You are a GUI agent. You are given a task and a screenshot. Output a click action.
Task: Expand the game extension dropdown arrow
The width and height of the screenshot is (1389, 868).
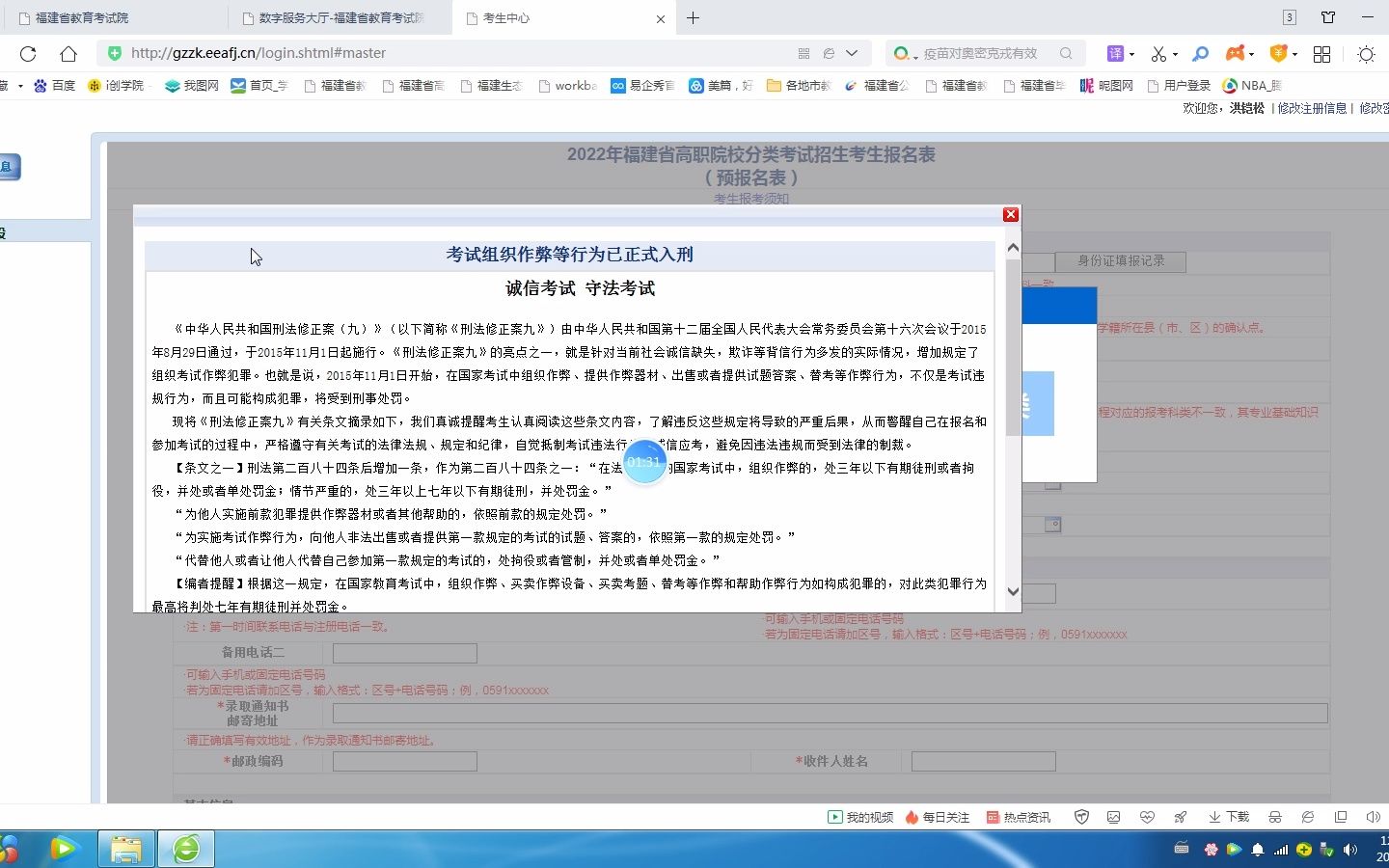1251,54
